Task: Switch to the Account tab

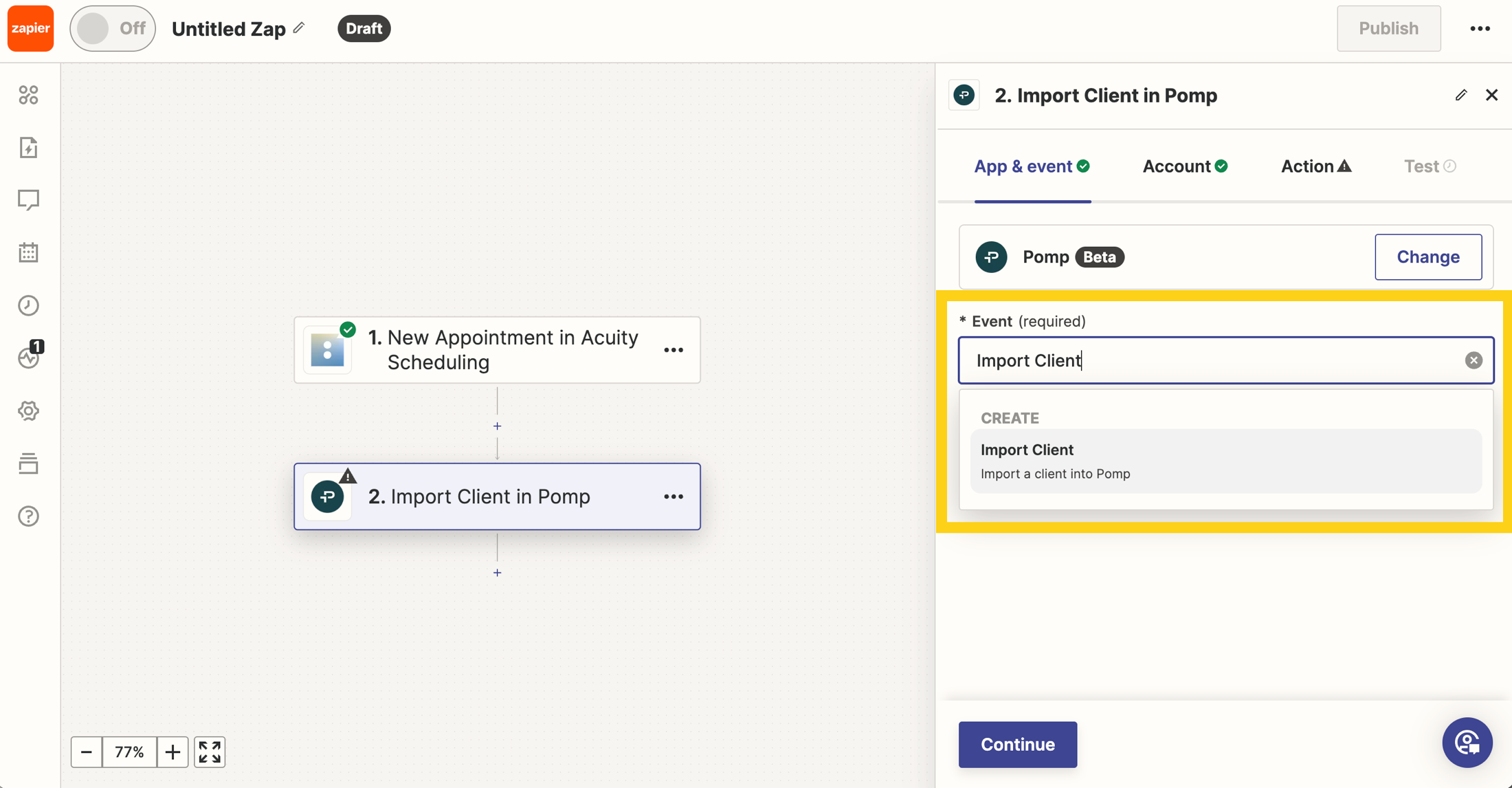Action: [1184, 166]
